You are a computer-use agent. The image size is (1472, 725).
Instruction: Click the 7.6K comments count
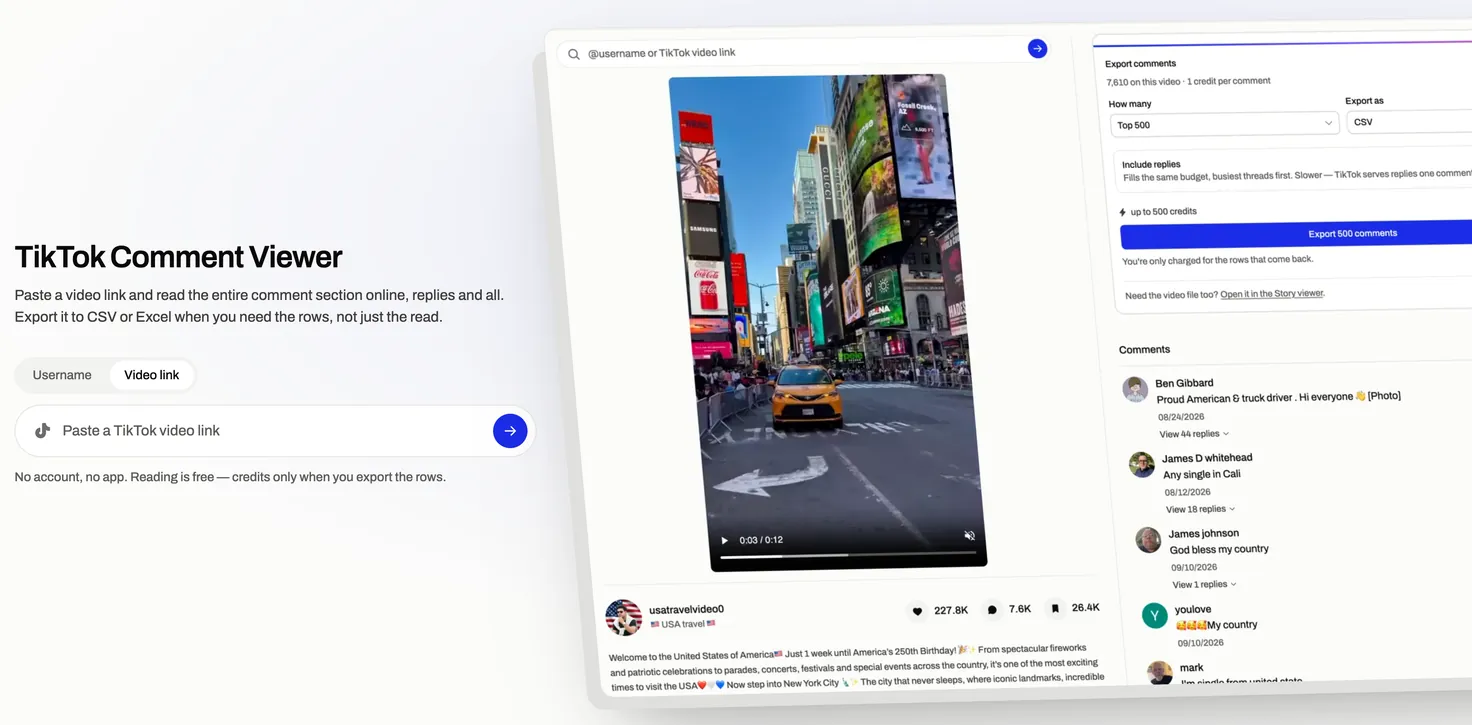(x=1020, y=609)
